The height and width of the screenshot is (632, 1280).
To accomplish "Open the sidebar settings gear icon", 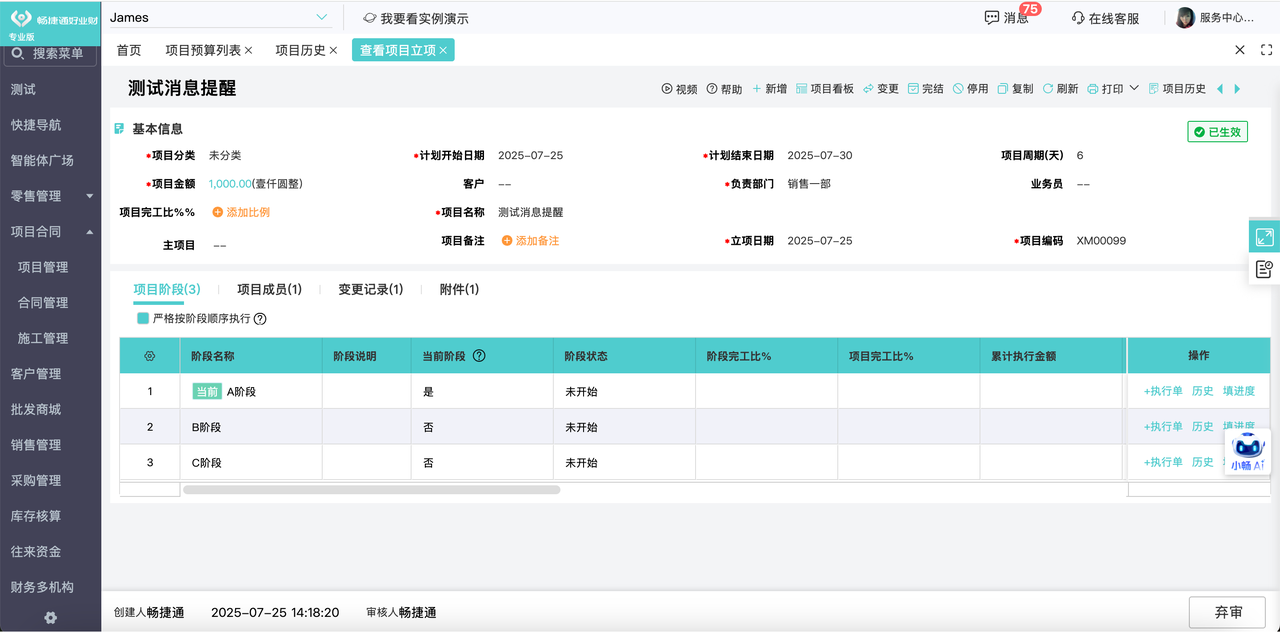I will [50, 618].
